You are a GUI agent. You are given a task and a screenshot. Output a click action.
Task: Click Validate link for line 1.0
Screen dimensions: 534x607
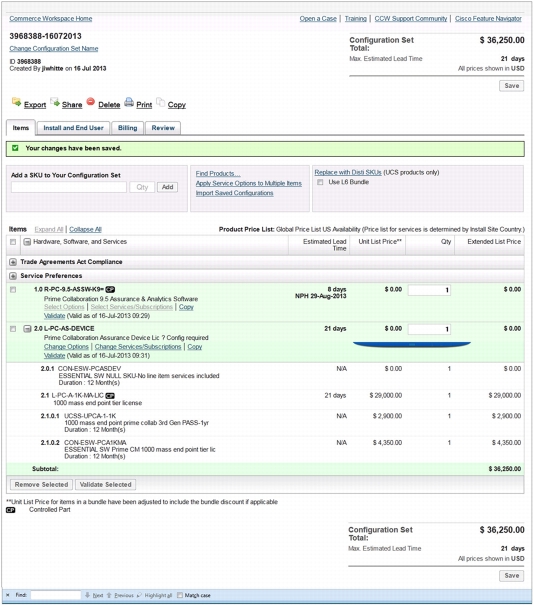pyautogui.click(x=54, y=316)
